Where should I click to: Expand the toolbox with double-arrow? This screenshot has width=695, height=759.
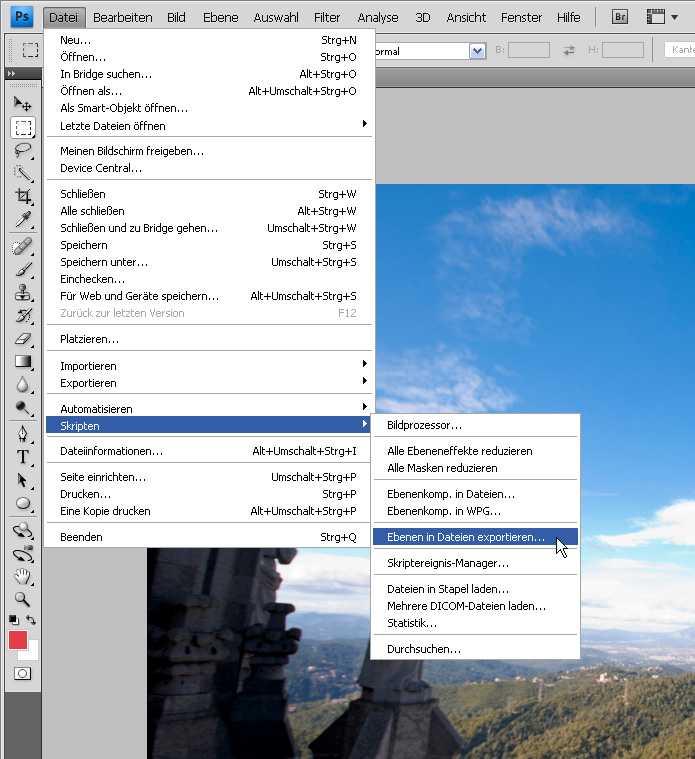point(12,74)
